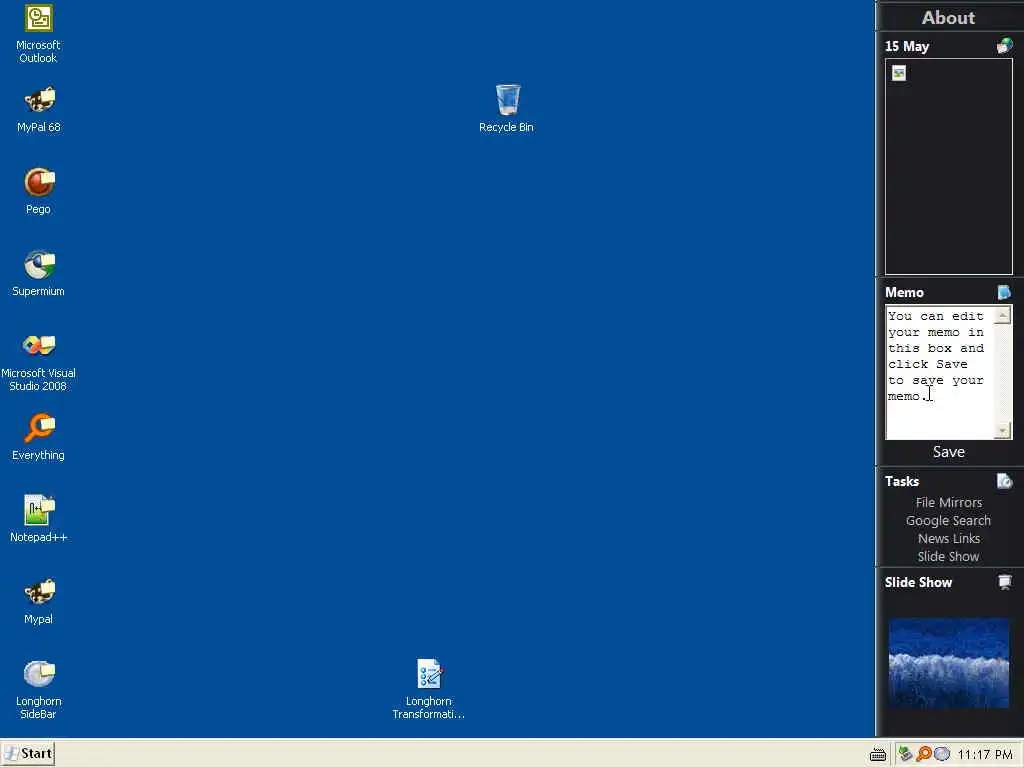Click the slide show wave picture
Screen dimensions: 1024x768
click(948, 663)
